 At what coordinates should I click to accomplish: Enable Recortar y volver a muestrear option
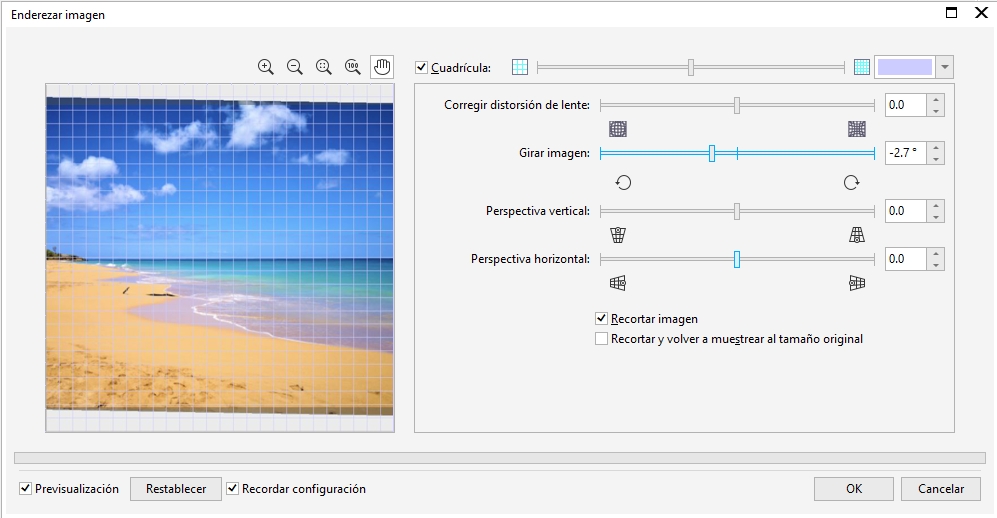coord(601,339)
